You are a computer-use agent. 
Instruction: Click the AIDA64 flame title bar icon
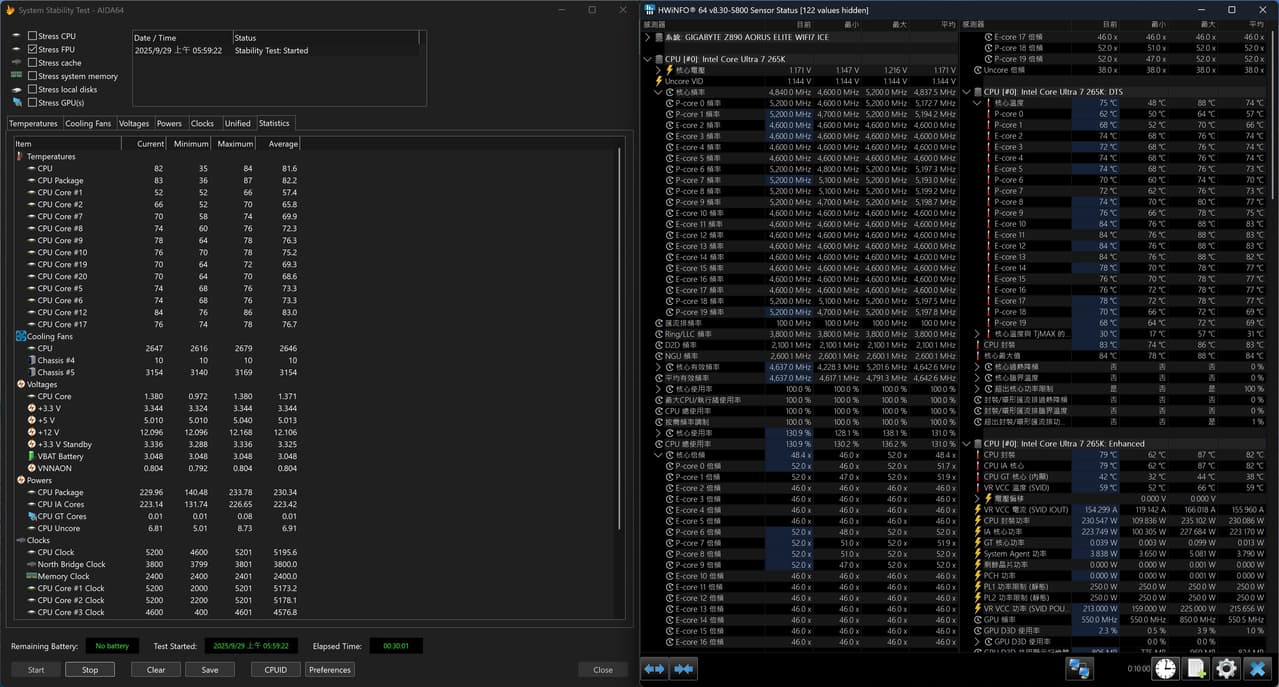(x=9, y=10)
